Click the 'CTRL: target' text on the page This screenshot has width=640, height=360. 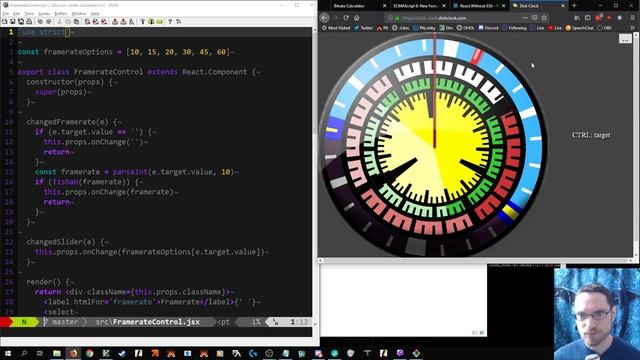pos(591,135)
